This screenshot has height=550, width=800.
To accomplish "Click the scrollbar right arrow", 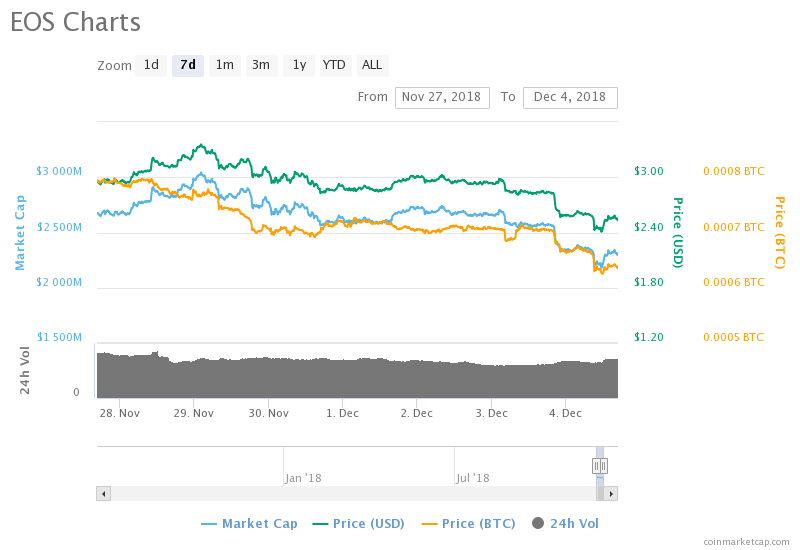I will click(x=611, y=493).
